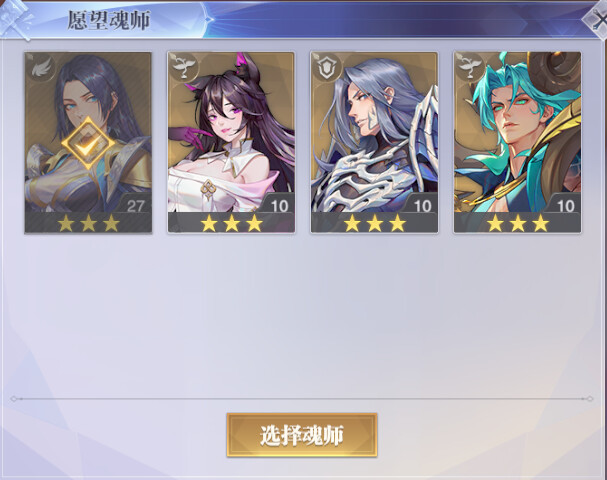
Task: Click the three-star rating under silver-haired card
Action: click(375, 223)
